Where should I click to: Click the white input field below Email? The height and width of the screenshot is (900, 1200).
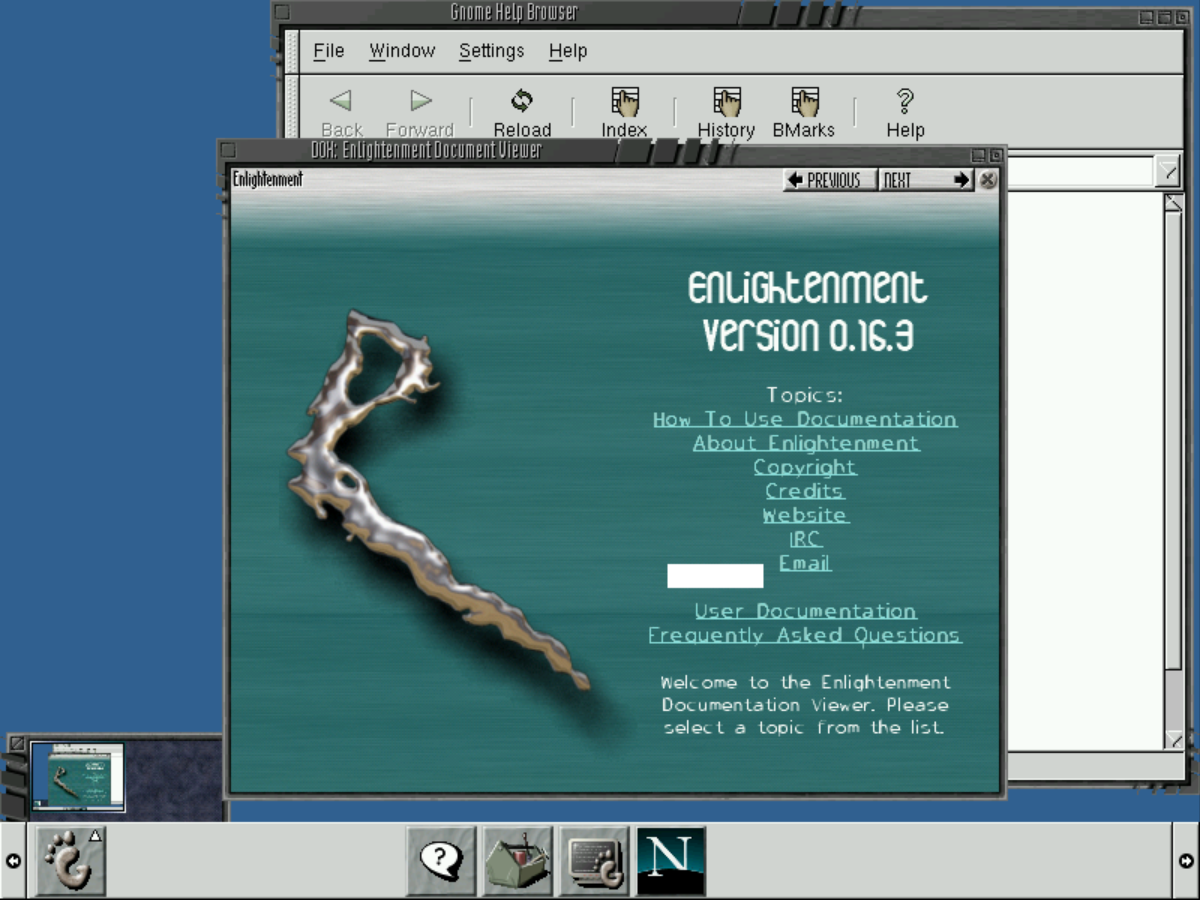tap(715, 576)
